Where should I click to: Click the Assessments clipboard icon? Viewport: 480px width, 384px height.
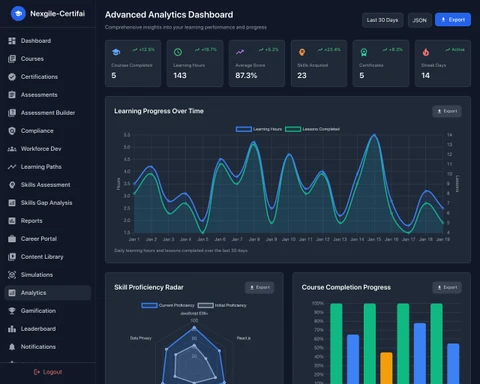pos(12,95)
